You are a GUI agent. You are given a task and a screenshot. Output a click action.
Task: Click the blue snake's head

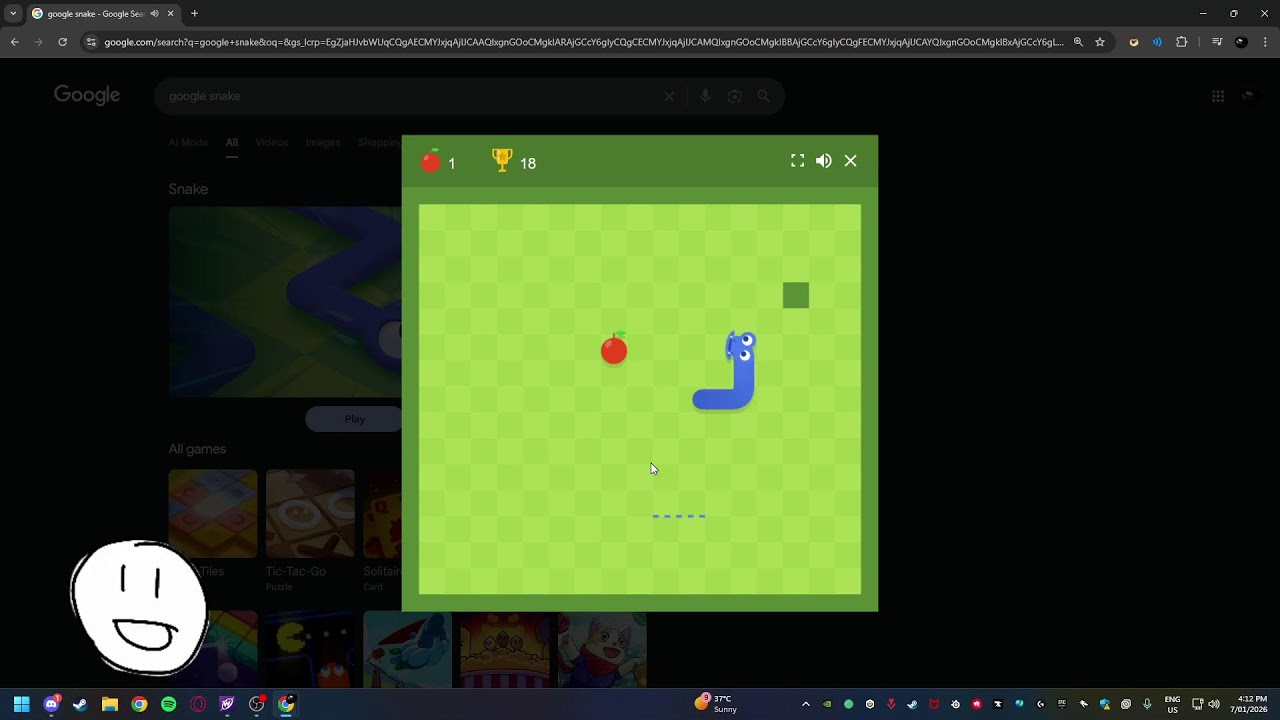point(741,348)
